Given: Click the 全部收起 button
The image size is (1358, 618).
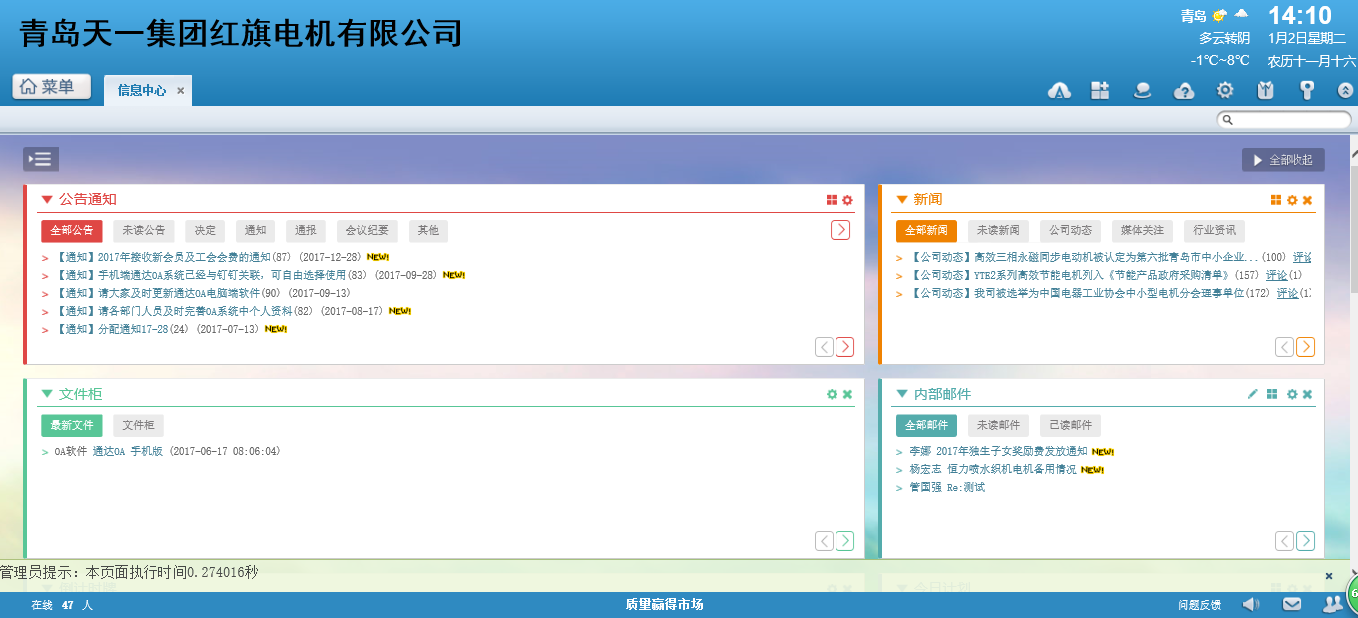Looking at the screenshot, I should [x=1283, y=160].
